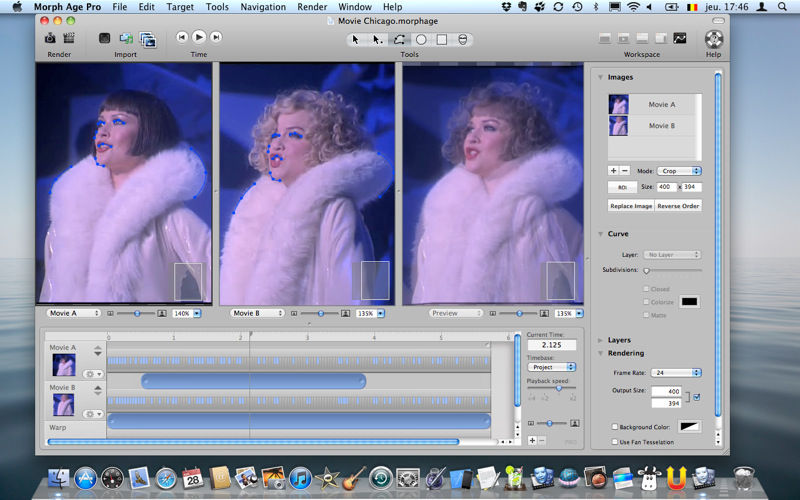Click the third Workspace layout icon
Image resolution: width=800 pixels, height=500 pixels.
[642, 38]
